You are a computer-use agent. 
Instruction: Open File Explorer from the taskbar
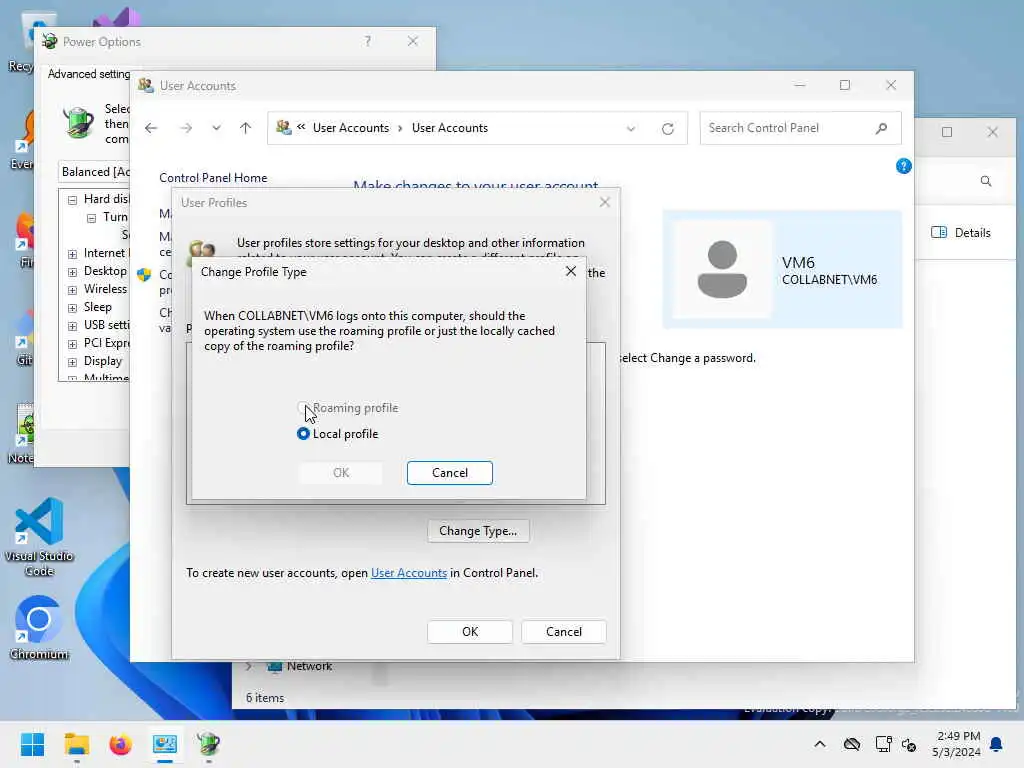tap(76, 744)
